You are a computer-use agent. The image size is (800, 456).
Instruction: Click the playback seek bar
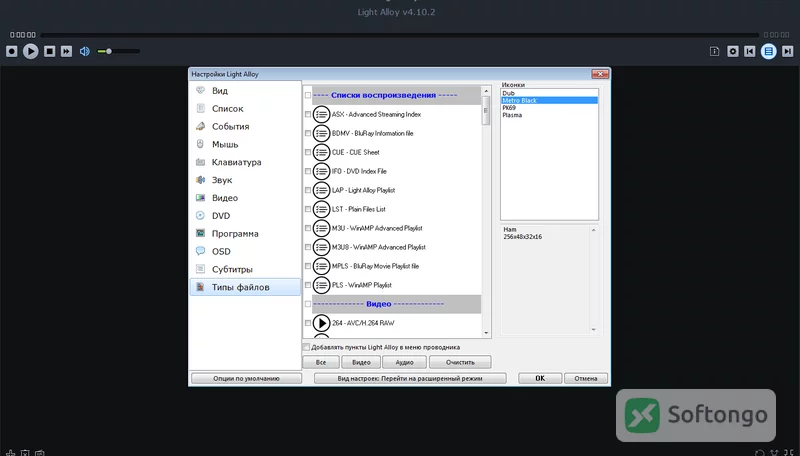pyautogui.click(x=399, y=35)
